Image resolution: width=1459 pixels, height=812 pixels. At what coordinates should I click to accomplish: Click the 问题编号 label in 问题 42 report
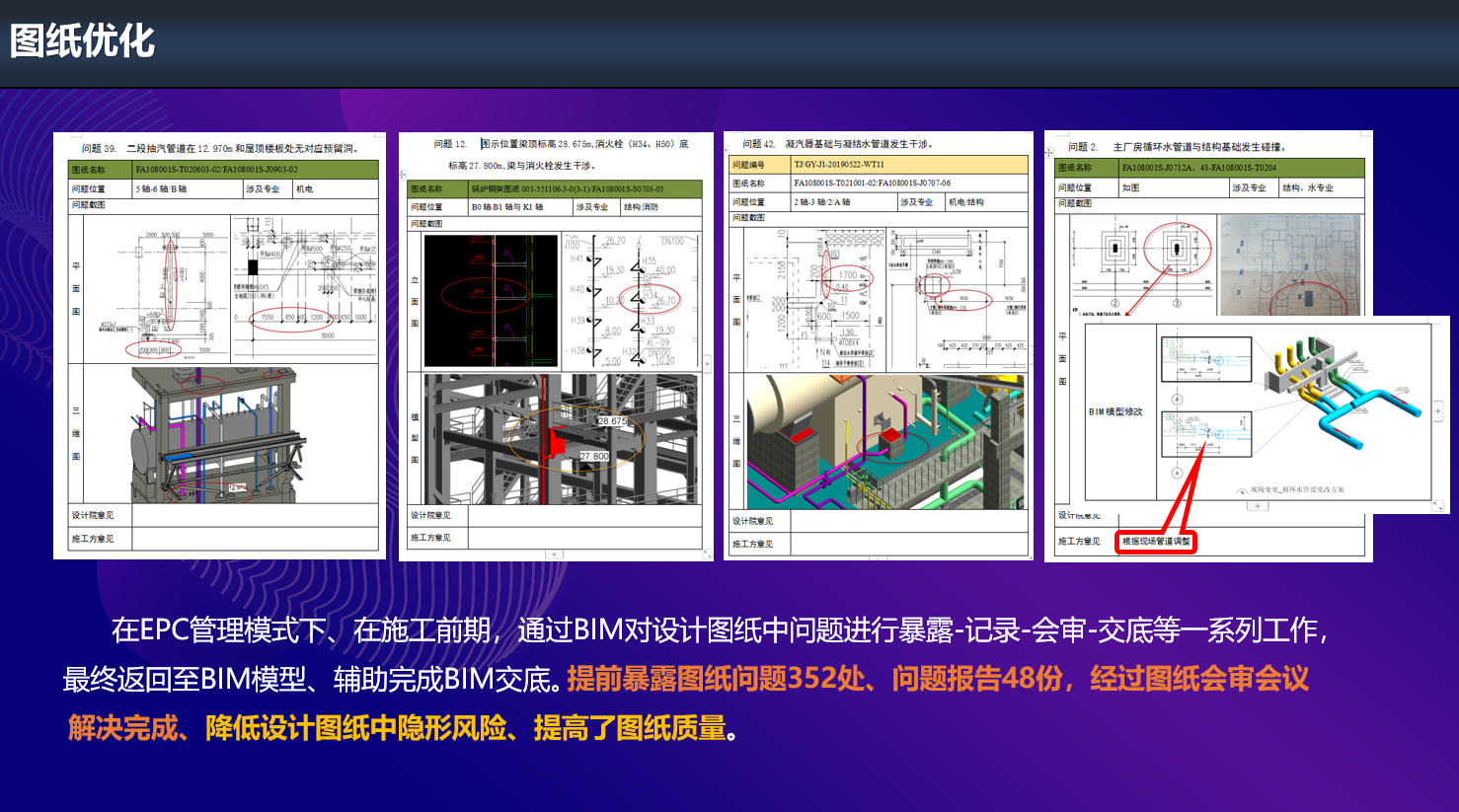(x=748, y=165)
